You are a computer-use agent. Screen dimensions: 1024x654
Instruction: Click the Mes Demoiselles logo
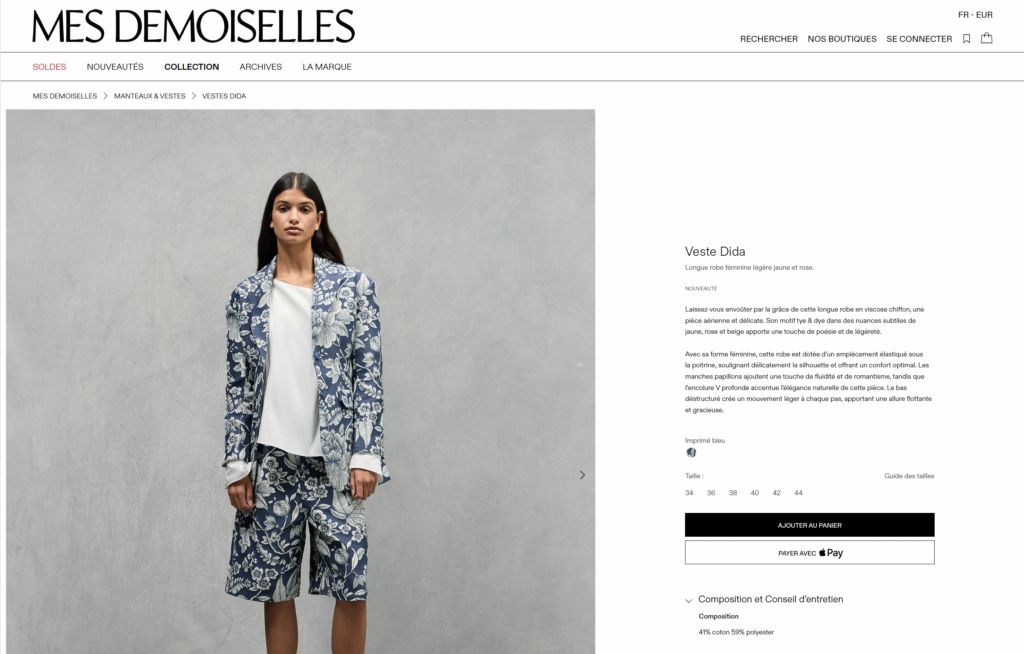pos(193,26)
